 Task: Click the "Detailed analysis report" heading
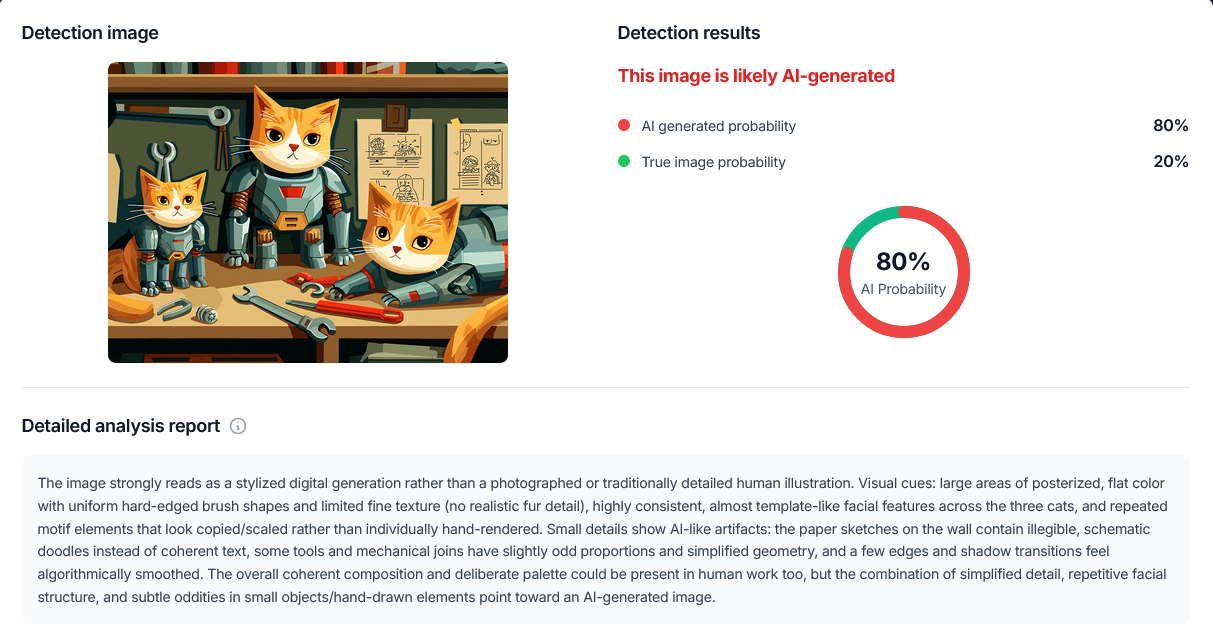121,426
